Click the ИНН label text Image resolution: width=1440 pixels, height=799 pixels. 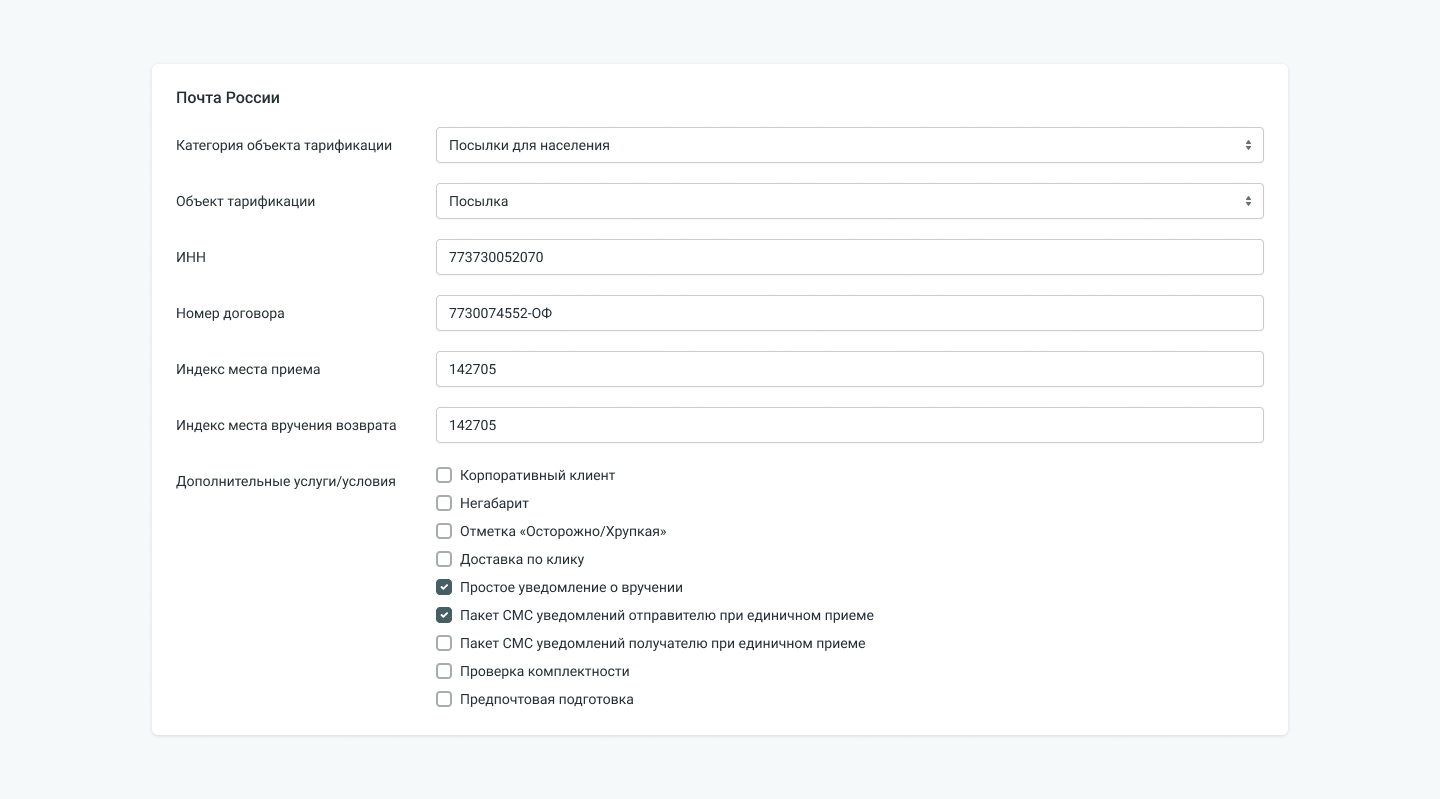tap(191, 257)
